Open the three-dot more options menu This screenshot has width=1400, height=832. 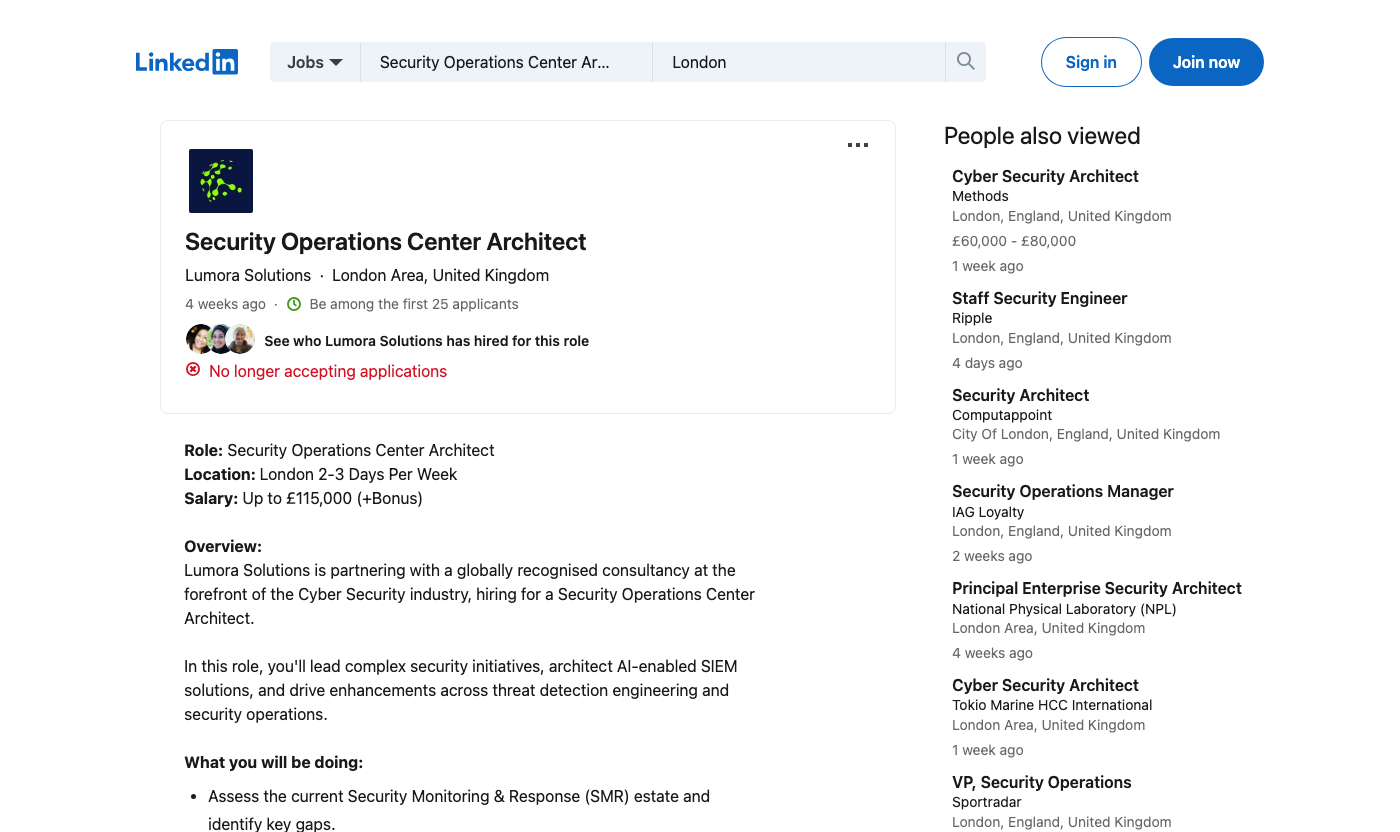point(858,145)
